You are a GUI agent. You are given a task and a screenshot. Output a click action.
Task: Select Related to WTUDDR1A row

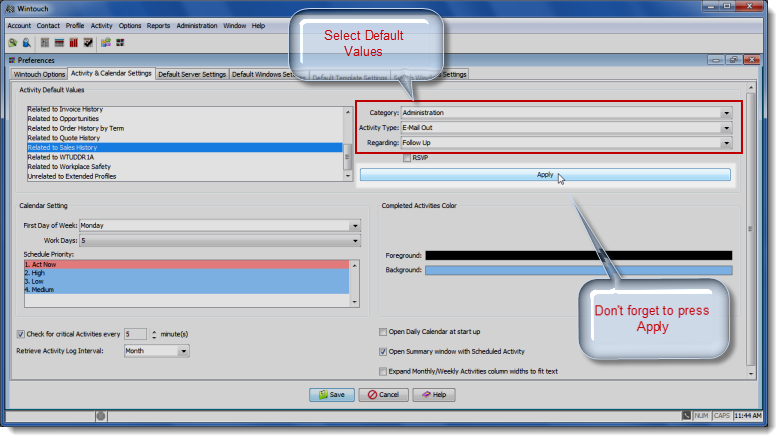click(185, 157)
